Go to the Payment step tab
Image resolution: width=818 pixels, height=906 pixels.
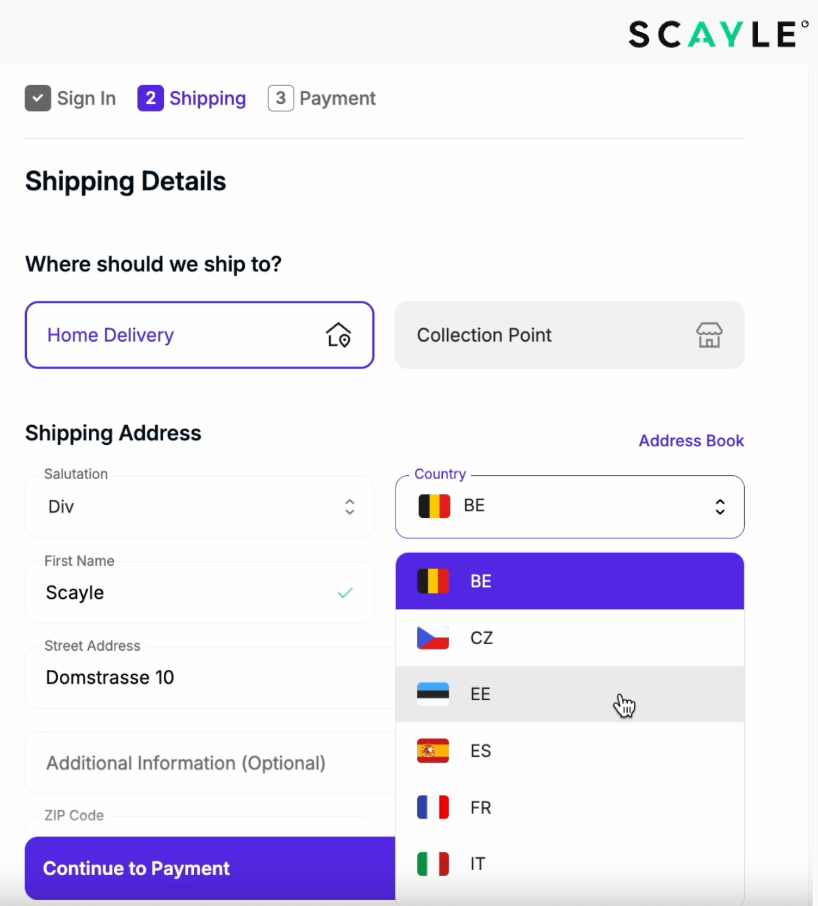pos(322,98)
